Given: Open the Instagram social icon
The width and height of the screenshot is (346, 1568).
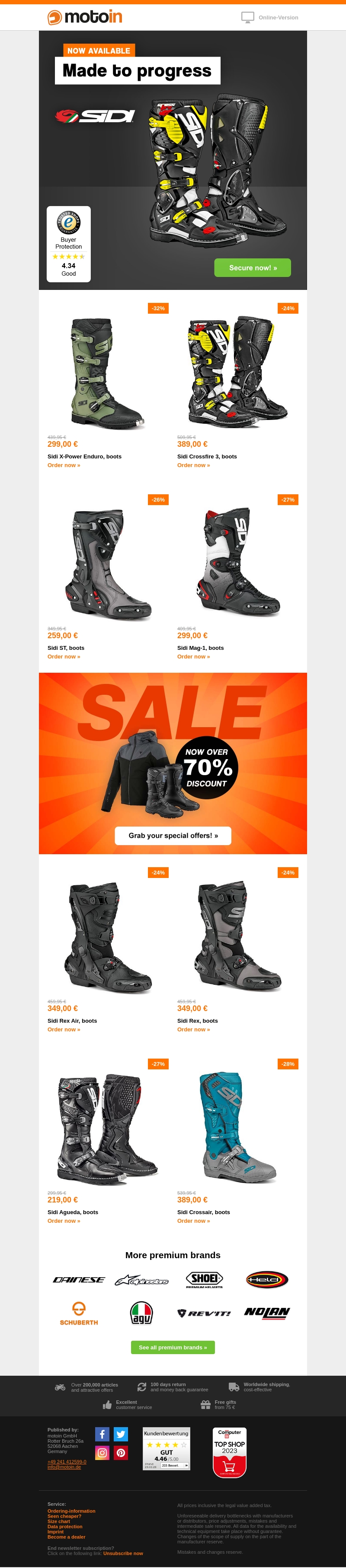Looking at the screenshot, I should (103, 1453).
